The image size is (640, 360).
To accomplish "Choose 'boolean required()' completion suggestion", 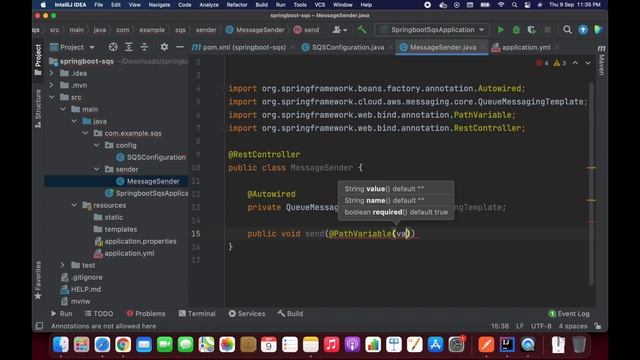I will (x=396, y=212).
